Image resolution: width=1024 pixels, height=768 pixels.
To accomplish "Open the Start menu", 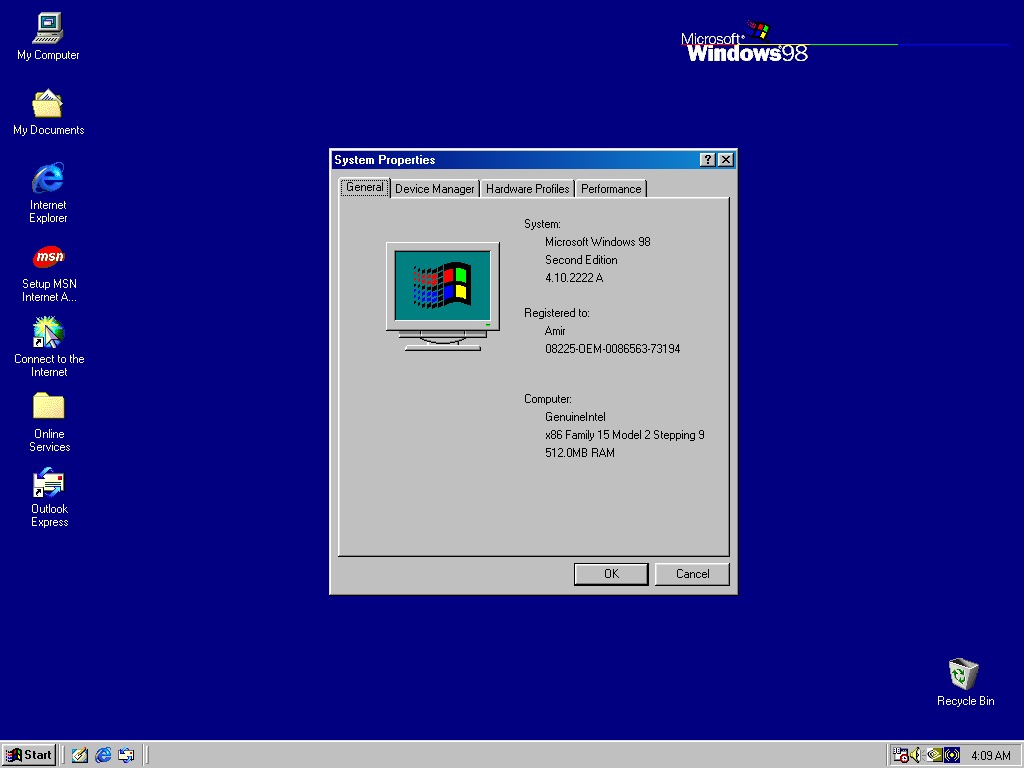I will point(29,755).
